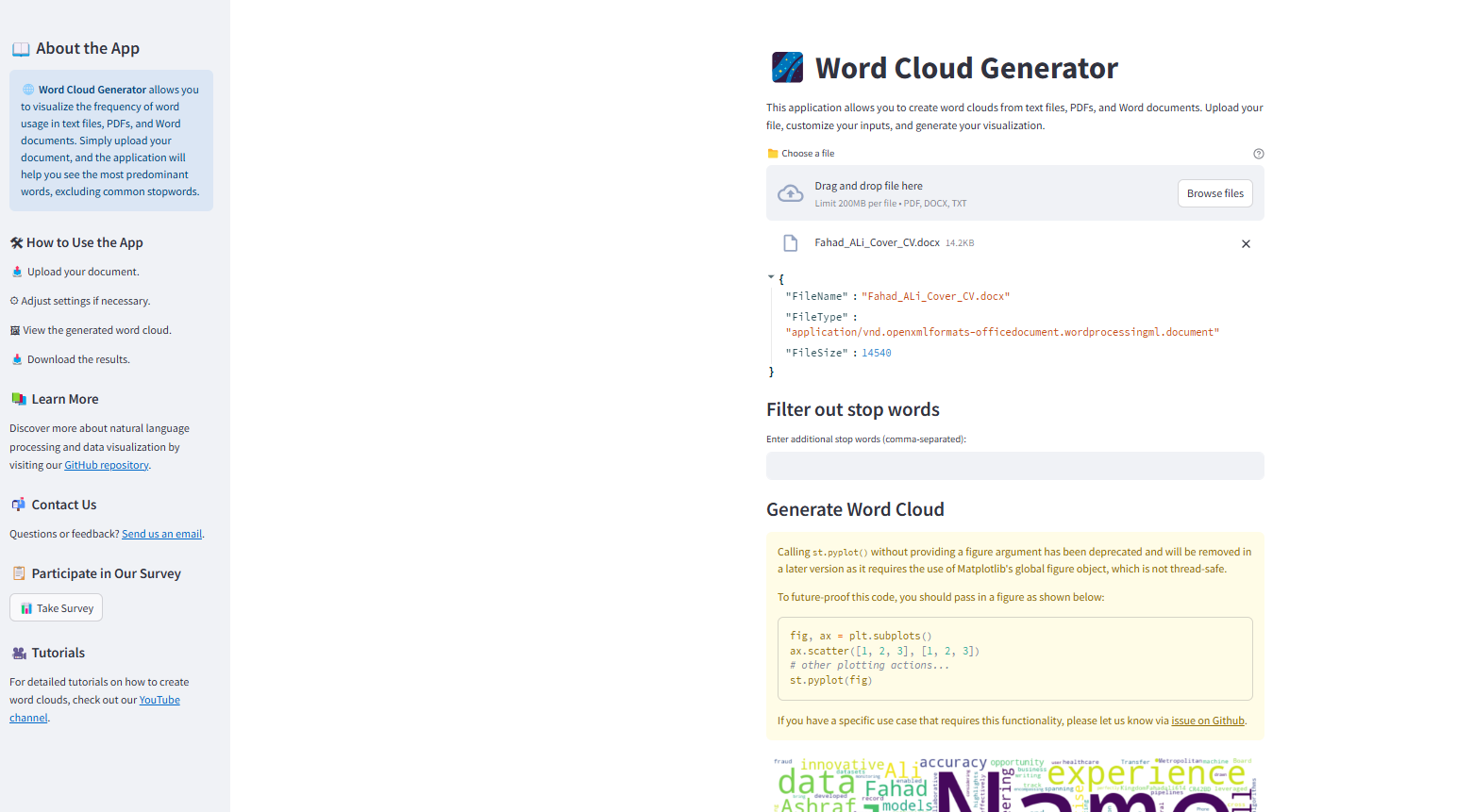The width and height of the screenshot is (1457, 812).
Task: Click the tools icon beside How to Use
Action: pos(16,242)
